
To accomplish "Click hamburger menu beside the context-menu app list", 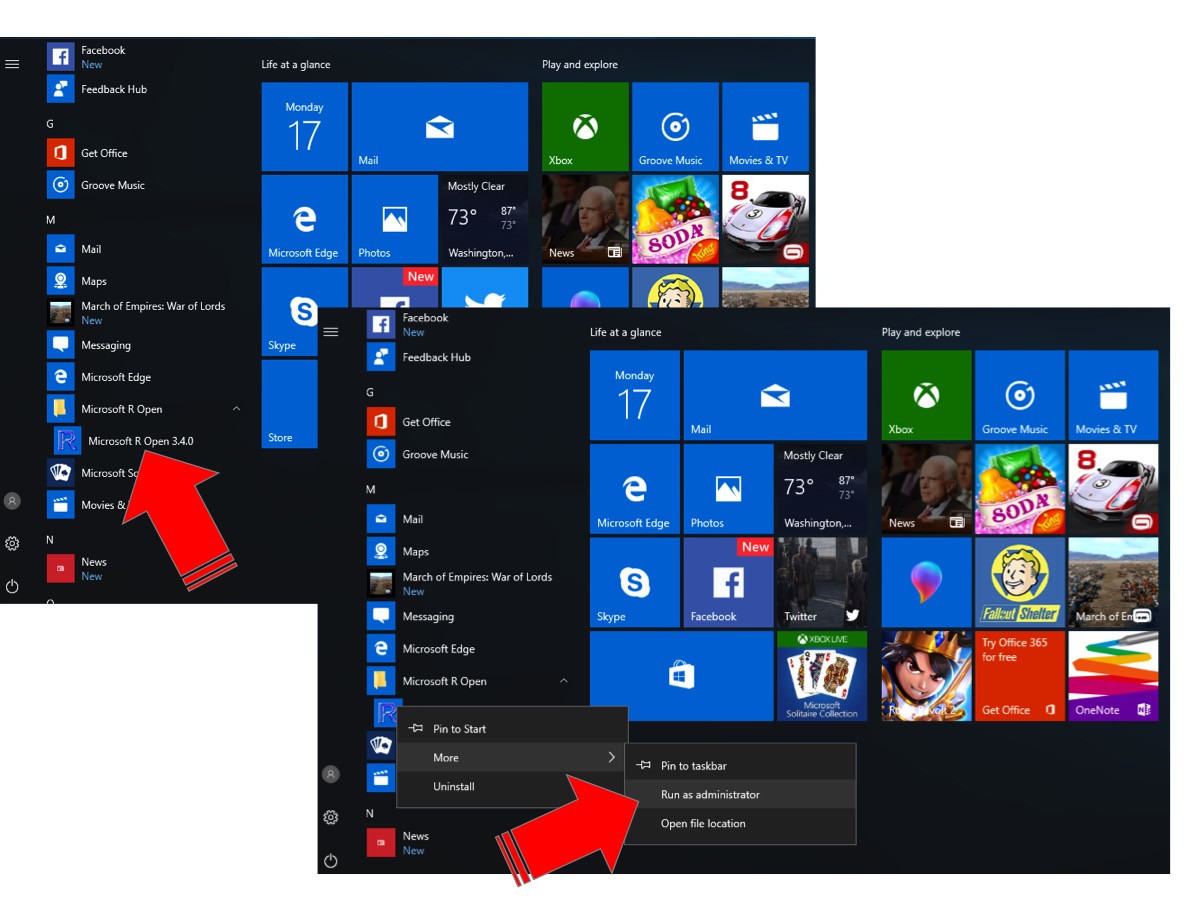I will click(331, 332).
